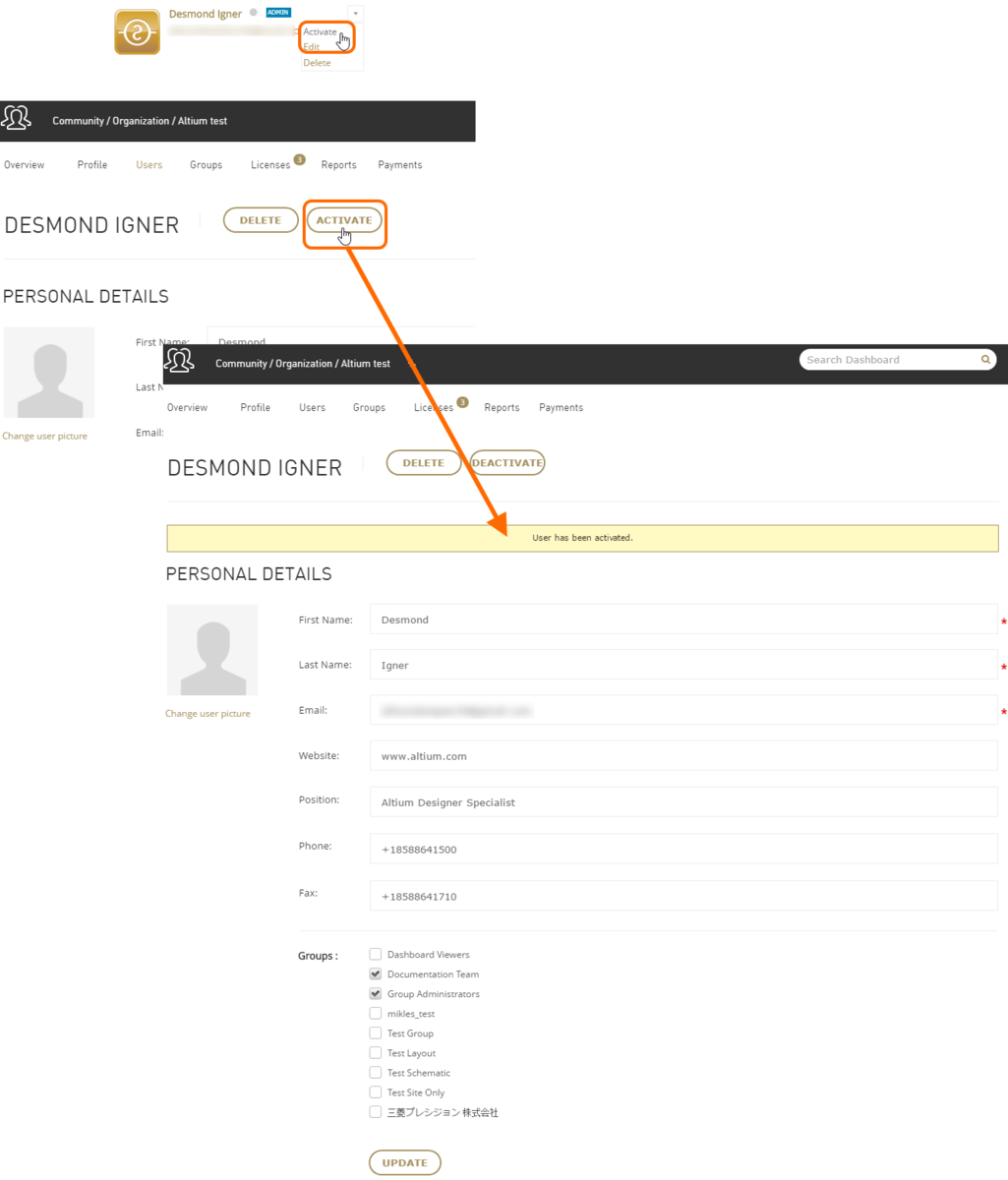
Task: Click the gold Altium user avatar icon
Action: point(137,32)
